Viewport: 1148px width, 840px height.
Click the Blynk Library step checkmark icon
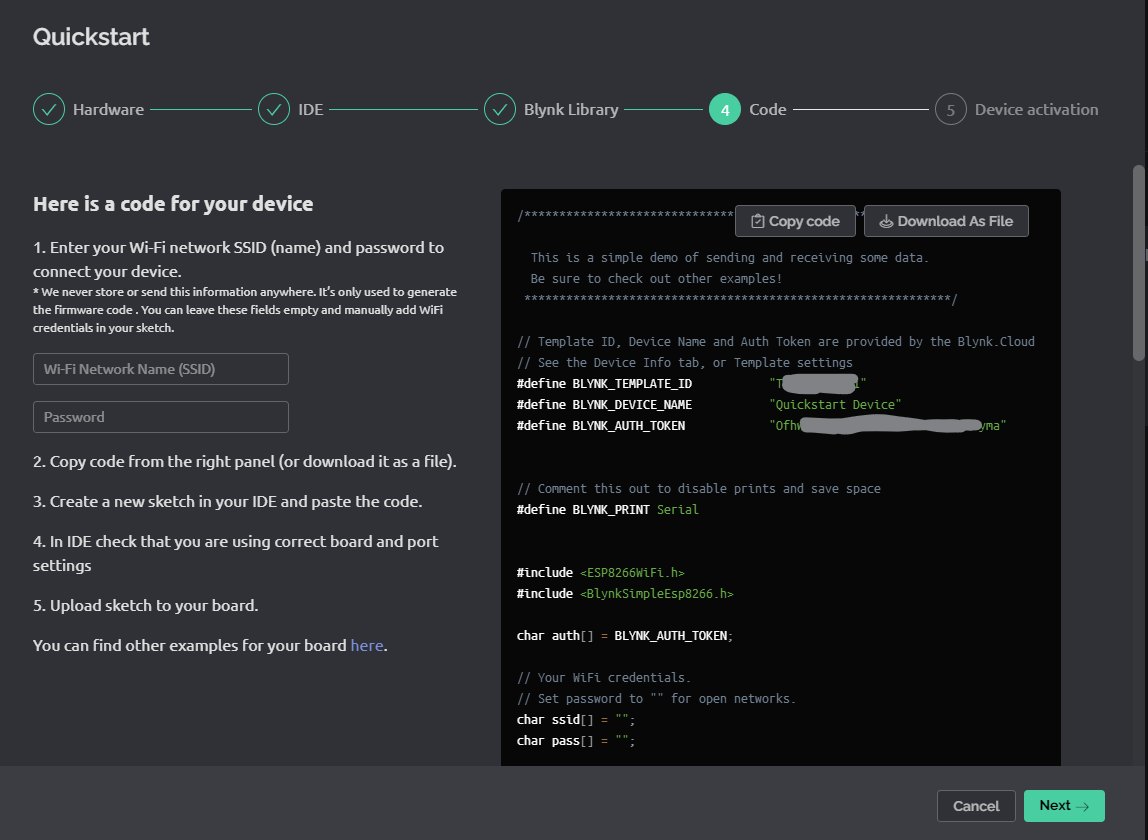pos(500,110)
